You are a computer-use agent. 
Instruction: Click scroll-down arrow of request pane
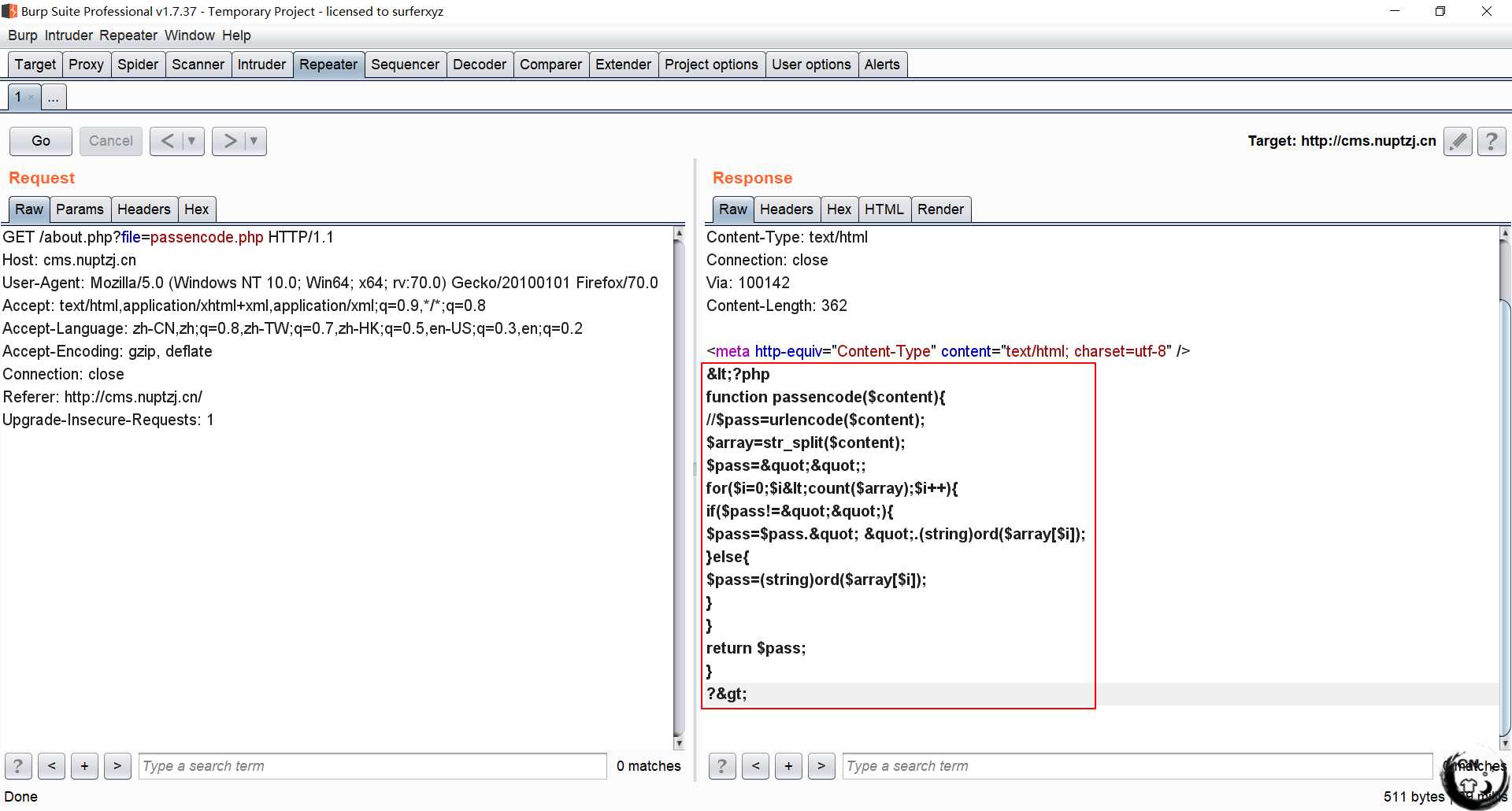[x=679, y=743]
